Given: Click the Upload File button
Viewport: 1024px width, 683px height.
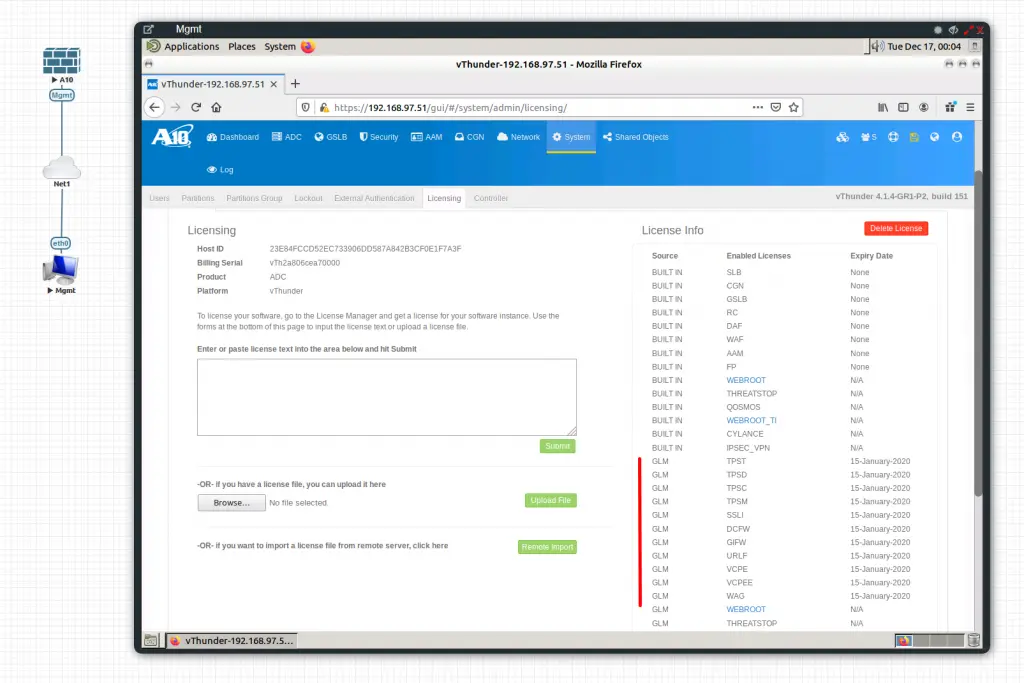Looking at the screenshot, I should pos(551,500).
